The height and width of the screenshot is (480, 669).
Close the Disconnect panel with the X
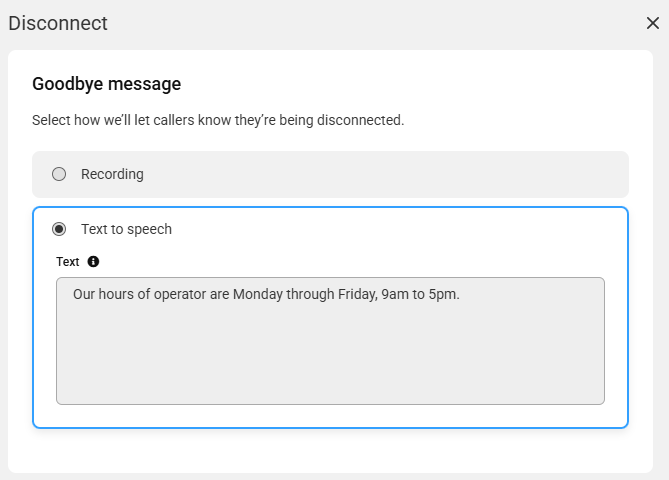[652, 23]
